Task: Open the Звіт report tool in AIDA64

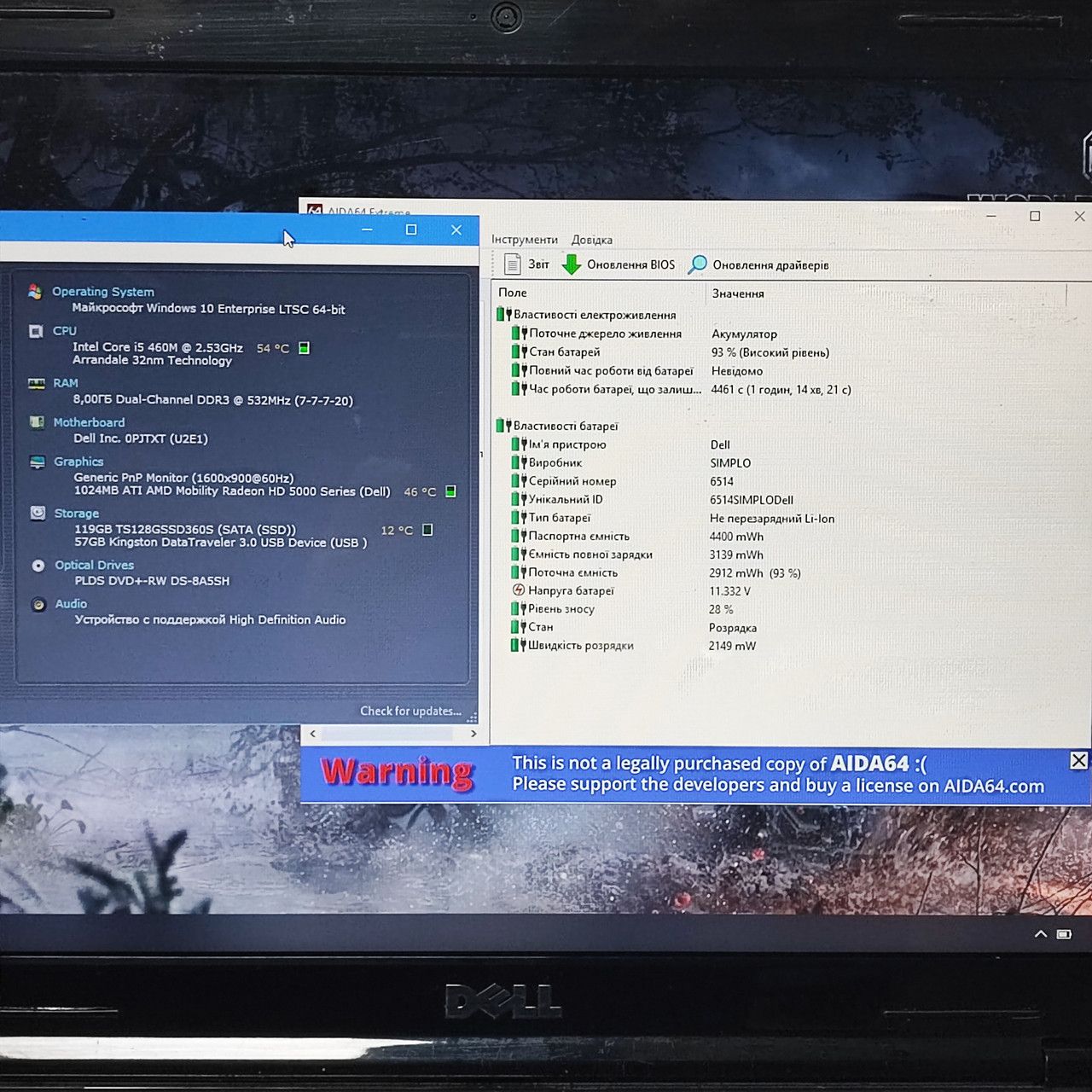Action: [526, 264]
